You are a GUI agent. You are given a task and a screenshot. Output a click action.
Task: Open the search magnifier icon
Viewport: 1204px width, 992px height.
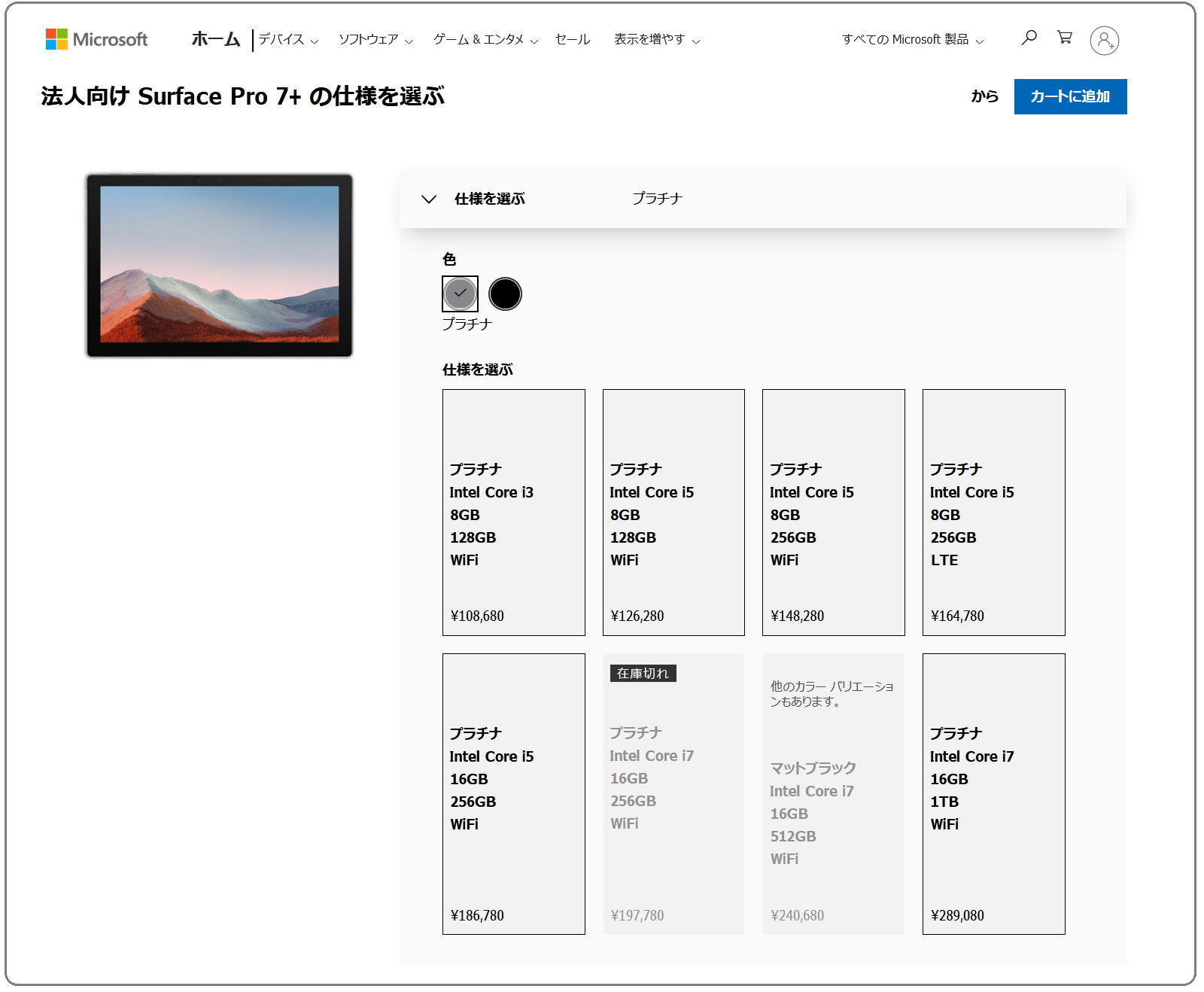1029,38
